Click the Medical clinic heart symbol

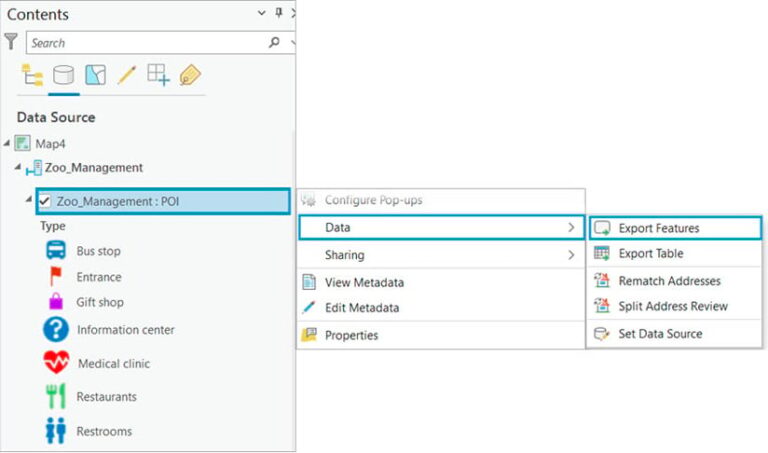point(56,362)
